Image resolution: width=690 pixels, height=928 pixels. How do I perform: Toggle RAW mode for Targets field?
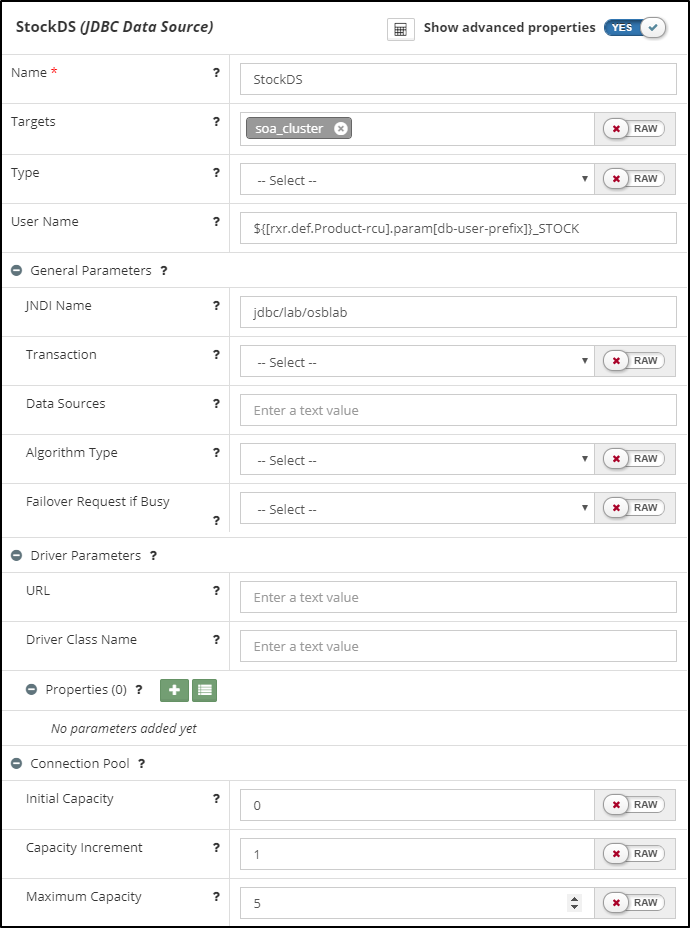[634, 129]
